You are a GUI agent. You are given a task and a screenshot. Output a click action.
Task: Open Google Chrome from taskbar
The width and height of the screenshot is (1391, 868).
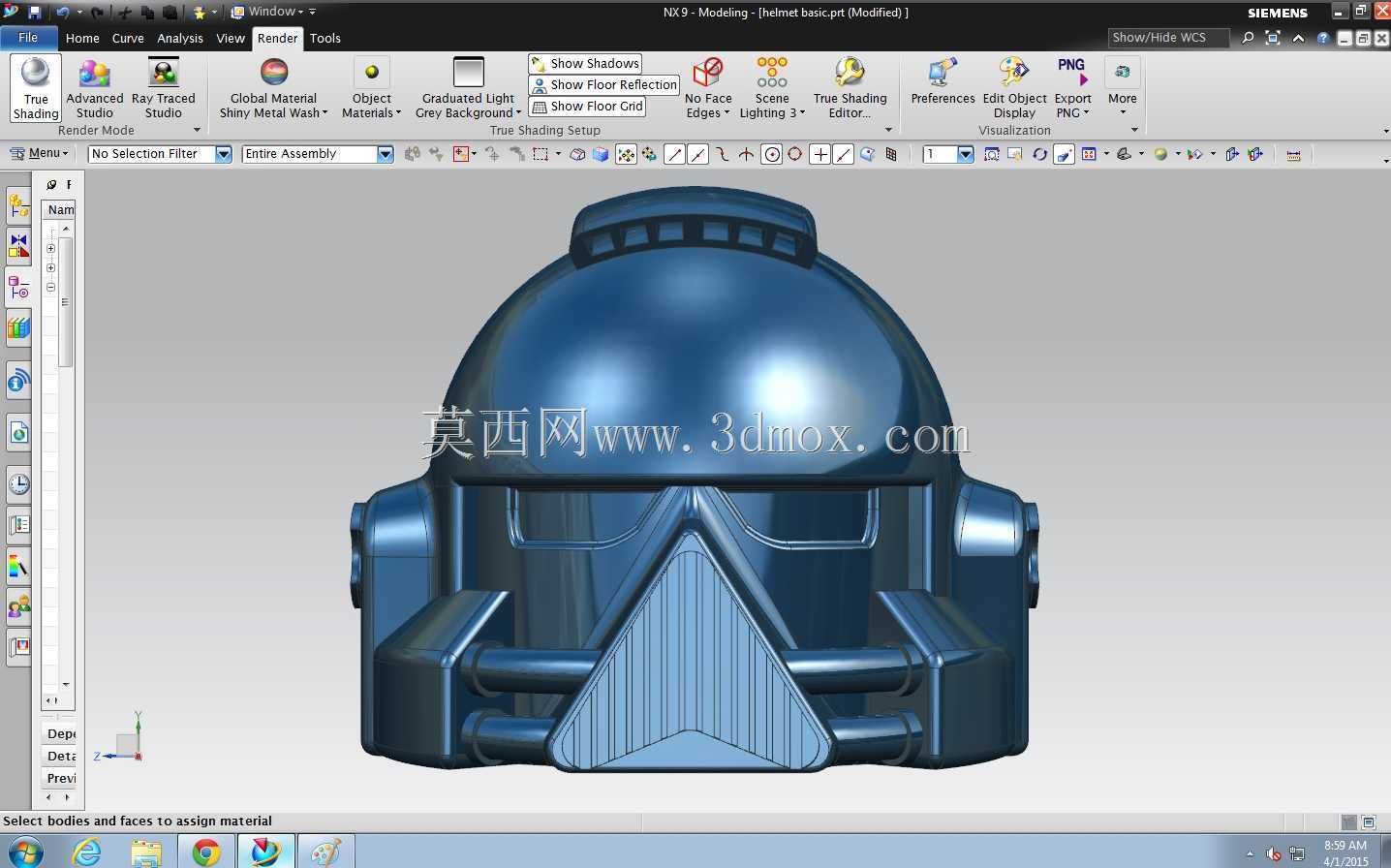205,852
